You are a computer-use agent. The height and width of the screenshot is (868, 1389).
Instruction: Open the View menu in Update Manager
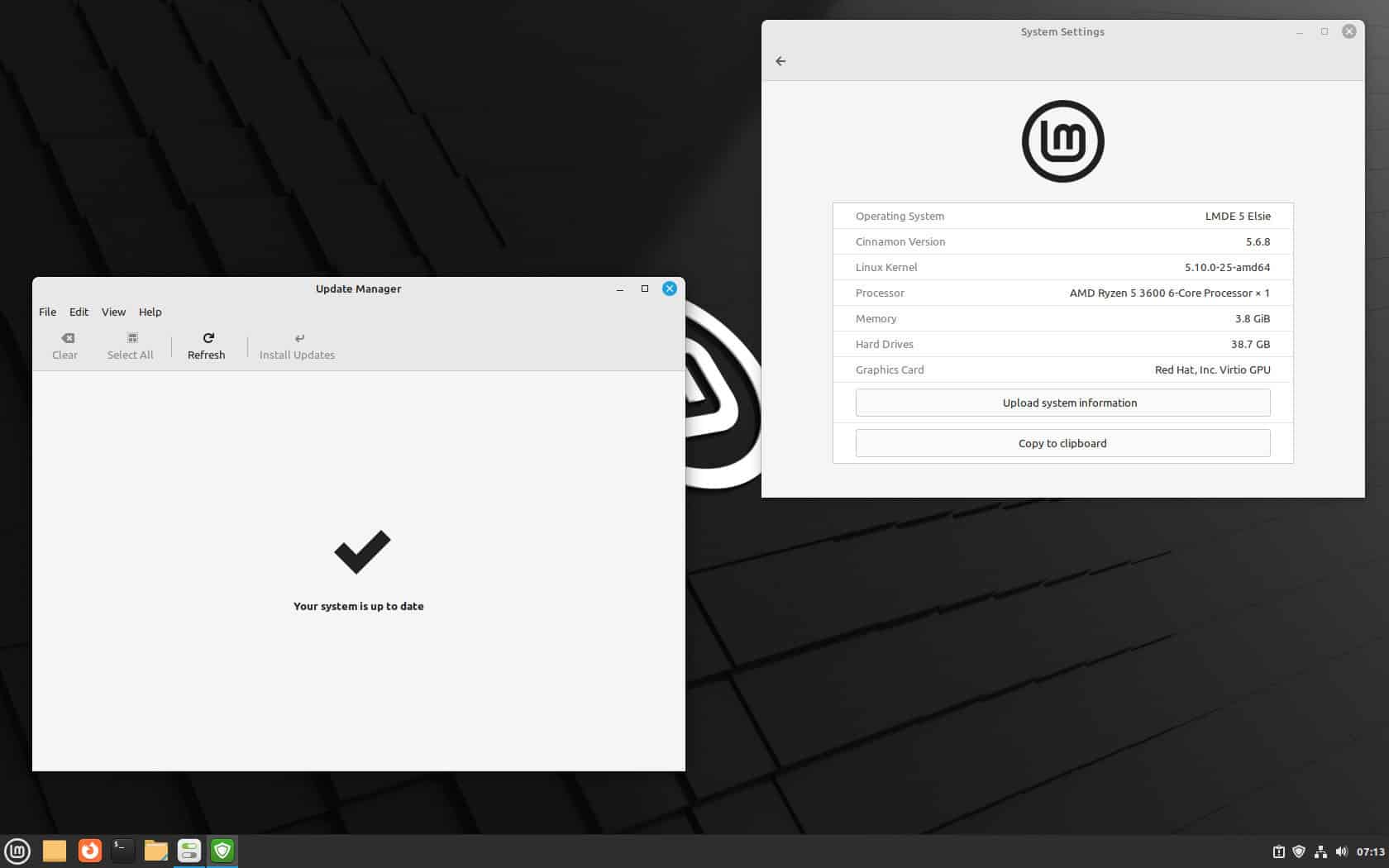pos(113,312)
